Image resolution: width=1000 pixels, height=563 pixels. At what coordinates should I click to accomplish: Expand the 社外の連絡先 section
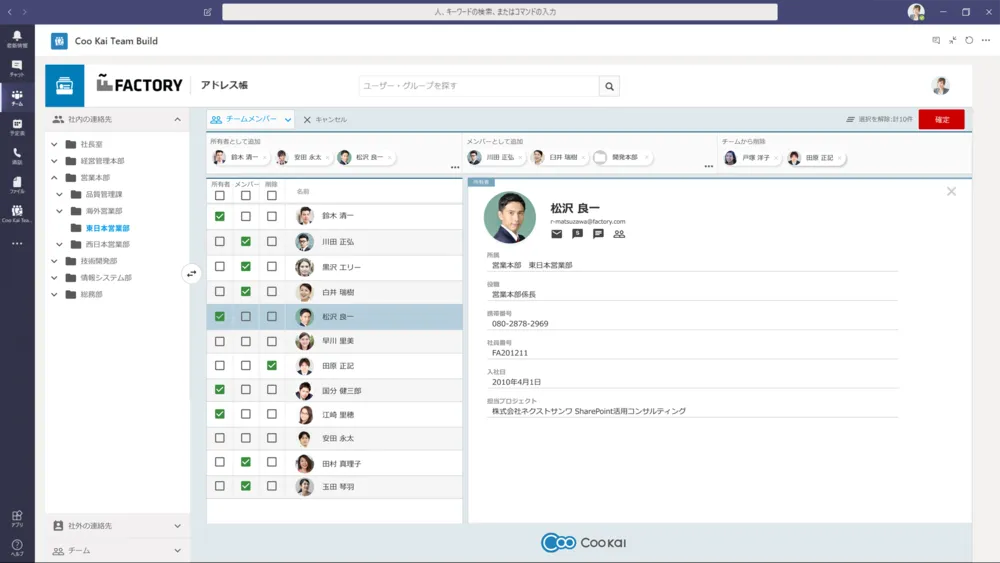click(177, 526)
